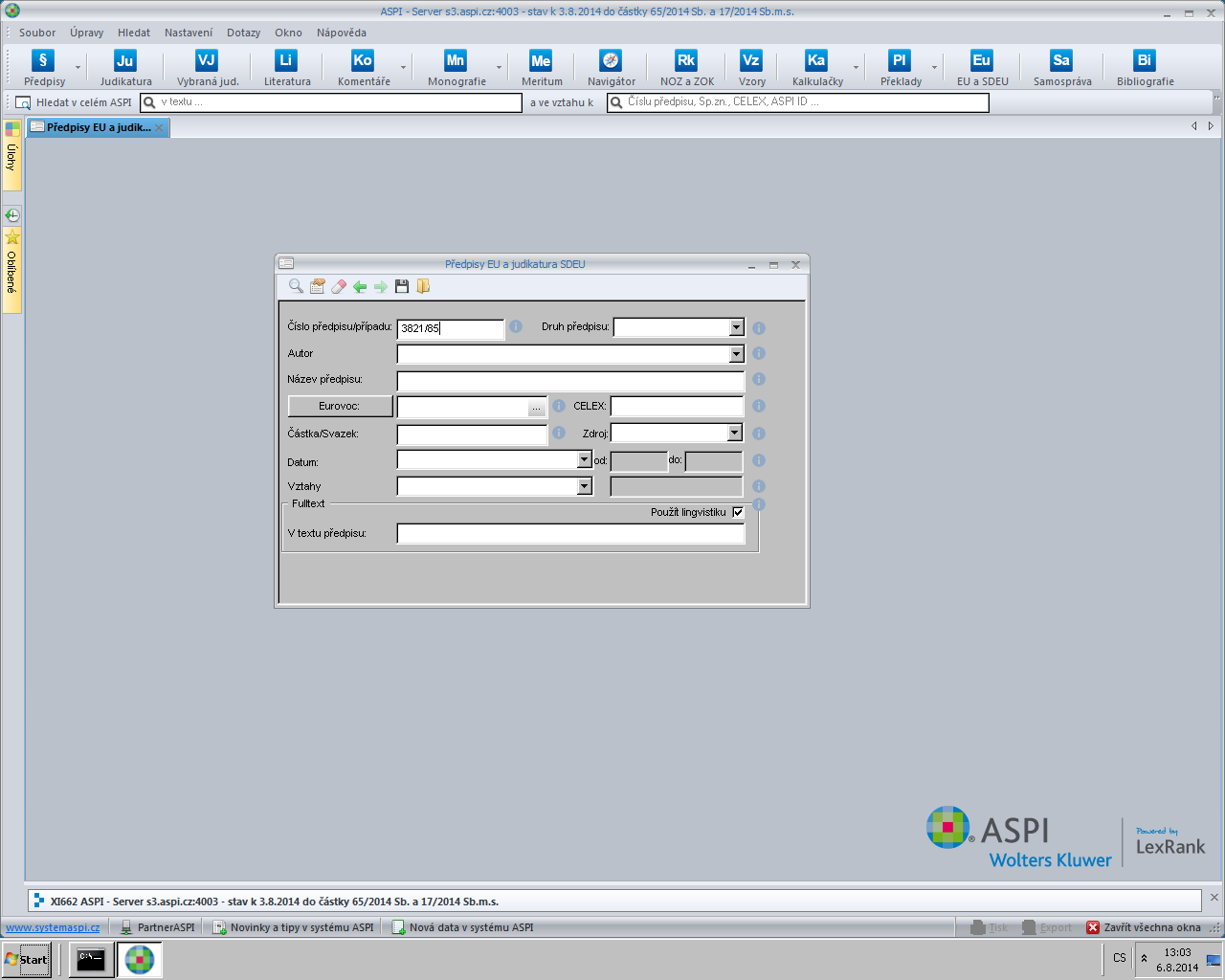The height and width of the screenshot is (980, 1225).
Task: Select the Předpisy EU a judik... tab
Action: pyautogui.click(x=98, y=127)
